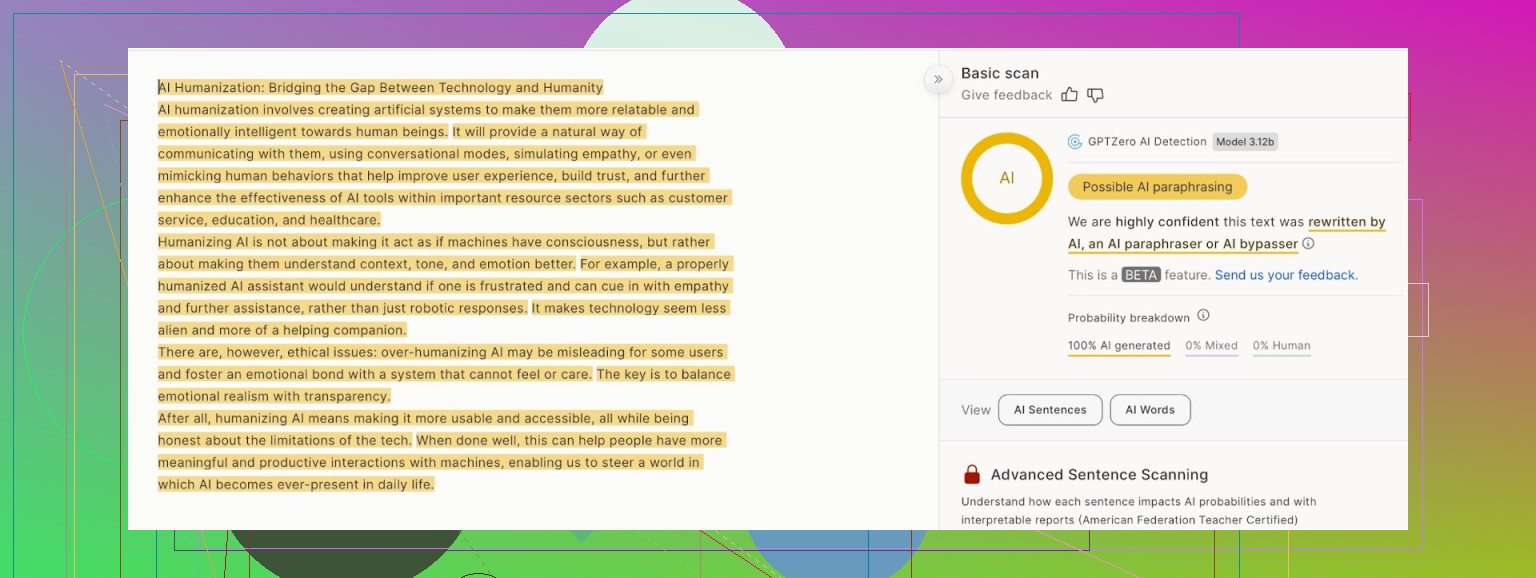Select the 0% Mixed breakdown
Screen dimensions: 1536x578
[1211, 346]
